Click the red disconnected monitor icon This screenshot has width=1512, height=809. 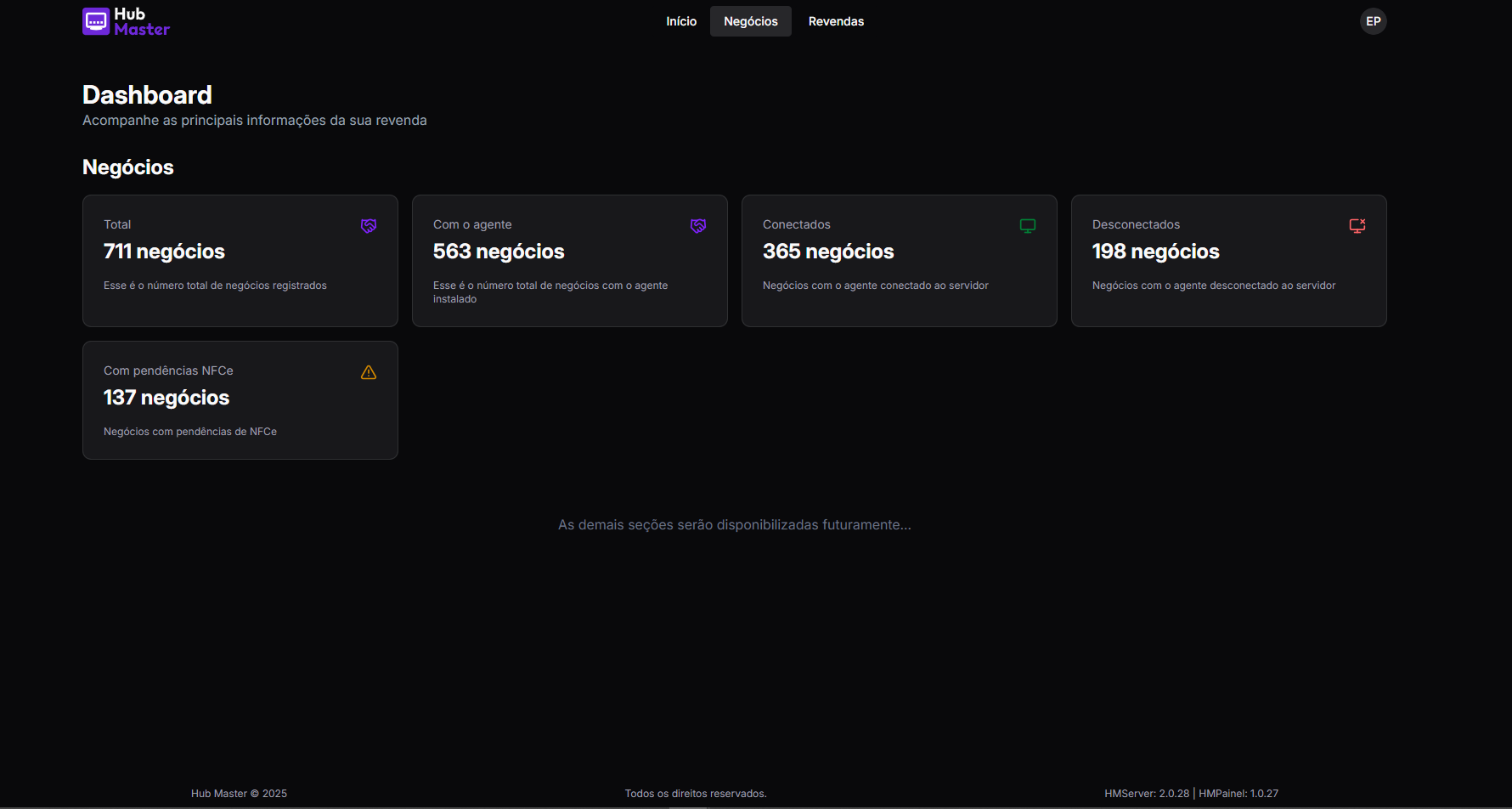point(1357,225)
